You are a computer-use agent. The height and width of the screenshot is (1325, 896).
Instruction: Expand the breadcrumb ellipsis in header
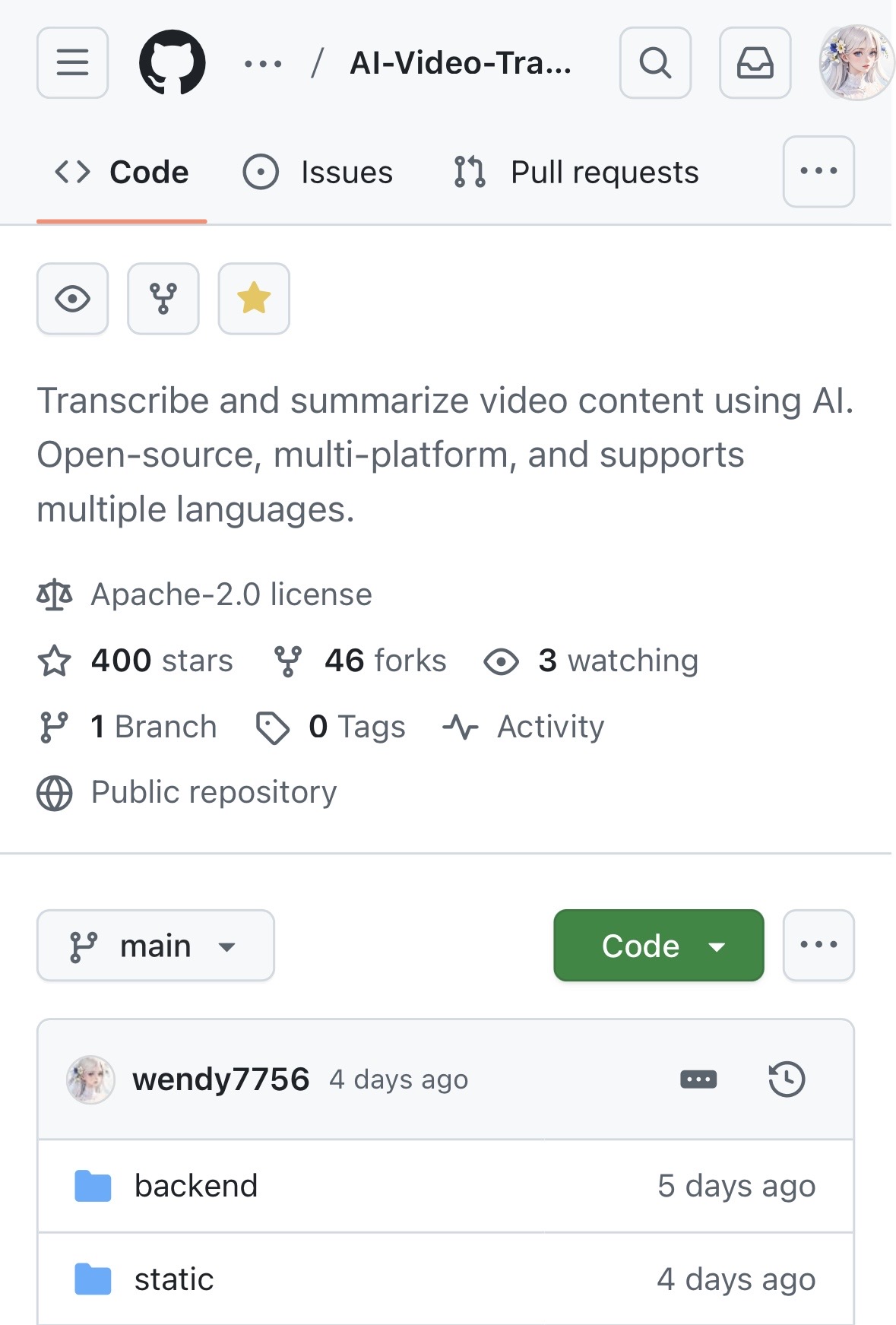coord(263,64)
